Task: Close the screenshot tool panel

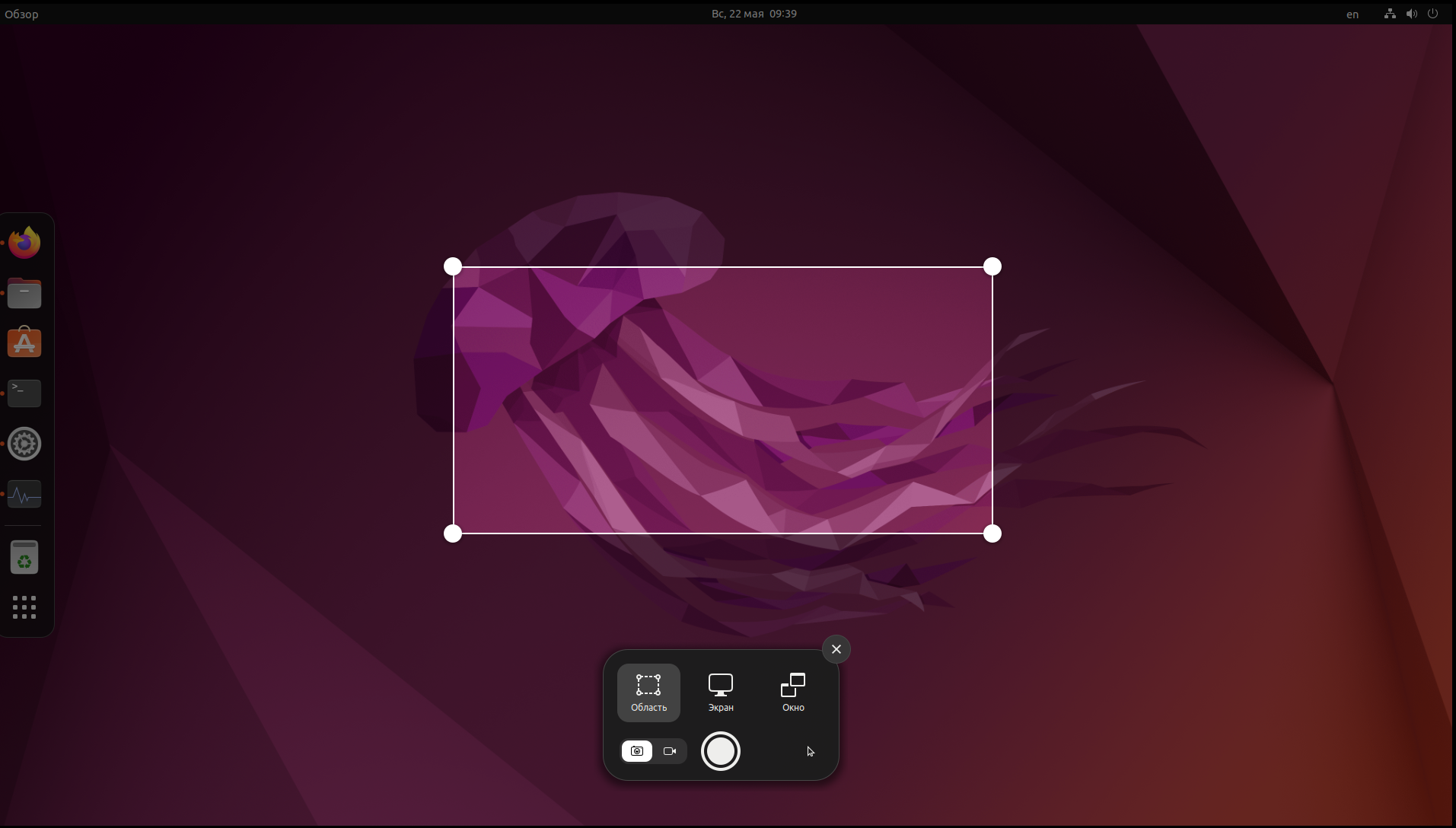Action: point(836,649)
